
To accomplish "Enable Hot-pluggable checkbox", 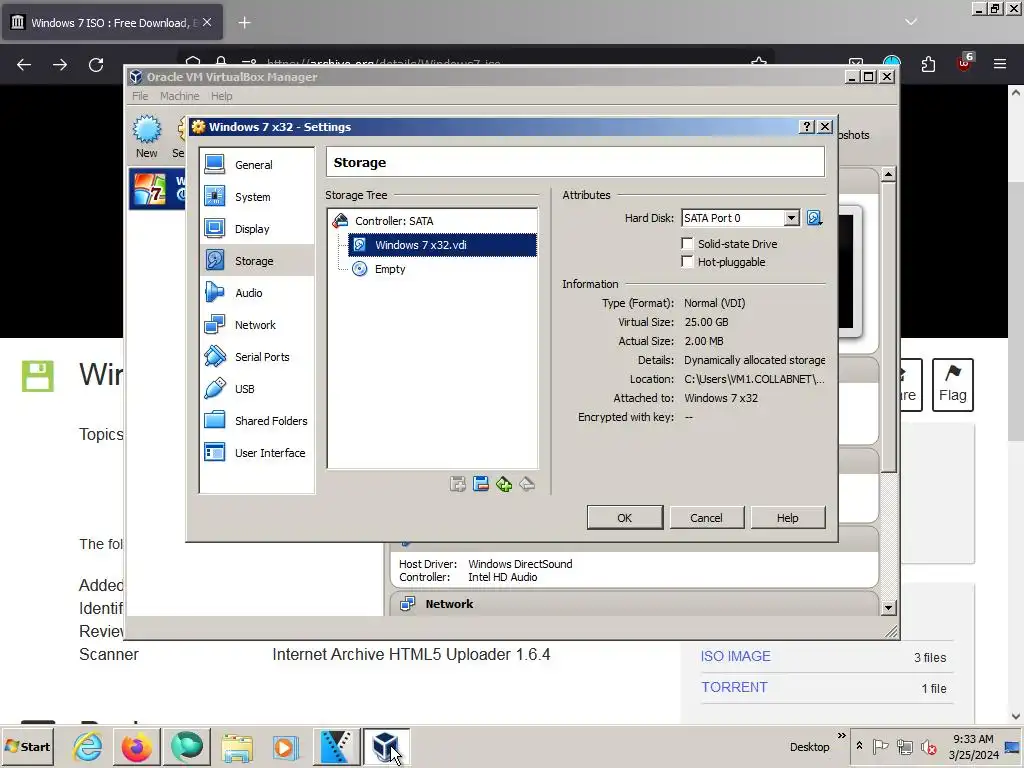I will (x=687, y=262).
